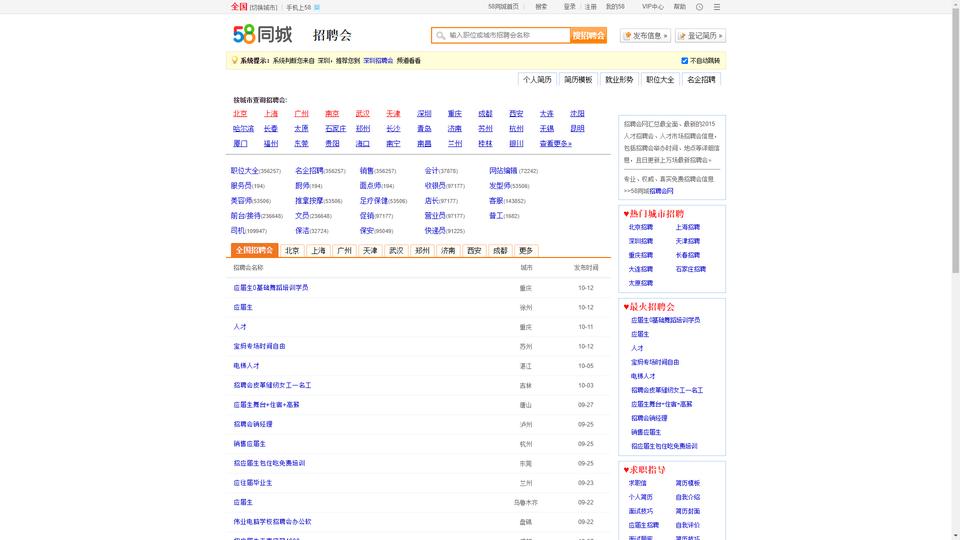Open the 名企招聘 tab at top right
Viewport: 960px width, 540px height.
click(701, 80)
